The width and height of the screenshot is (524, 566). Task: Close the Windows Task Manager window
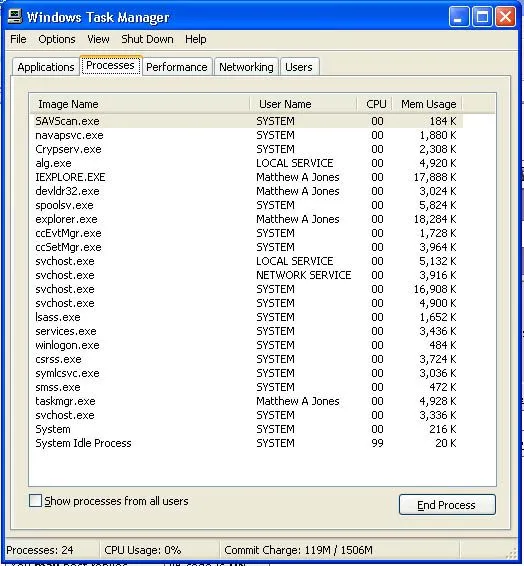pyautogui.click(x=505, y=17)
